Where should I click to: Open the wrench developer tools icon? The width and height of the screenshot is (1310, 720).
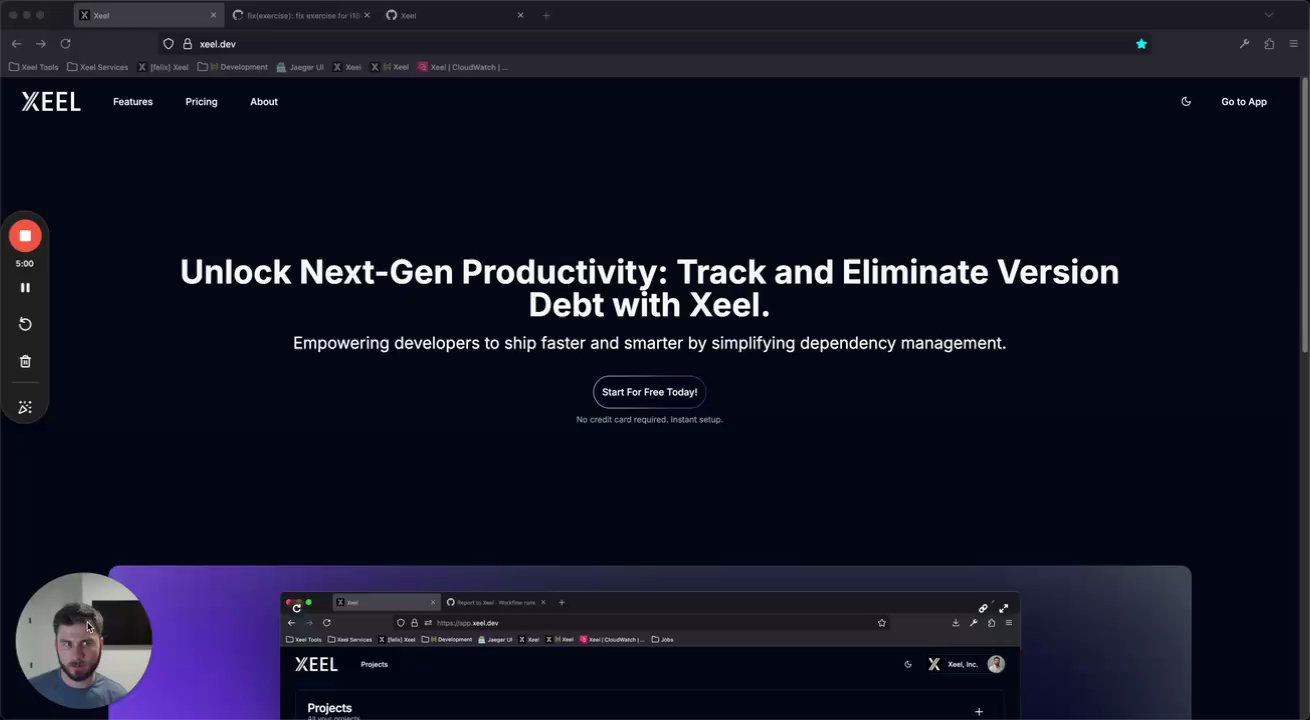(1244, 44)
